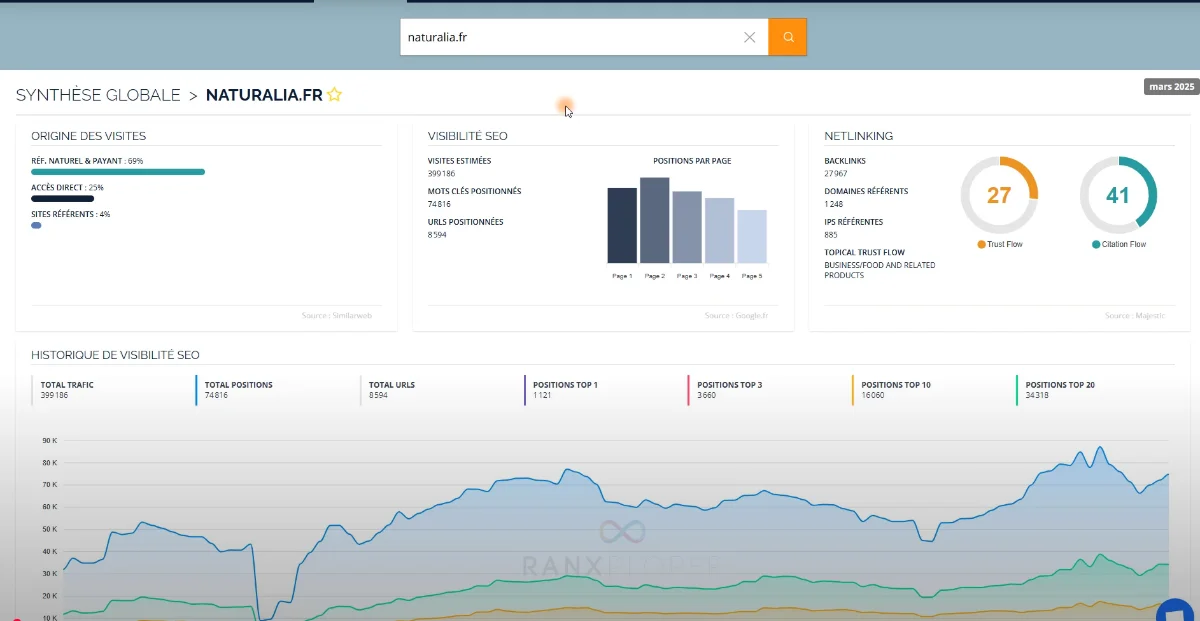Click the Domaines référents value 1248
1200x621 pixels.
pyautogui.click(x=835, y=204)
